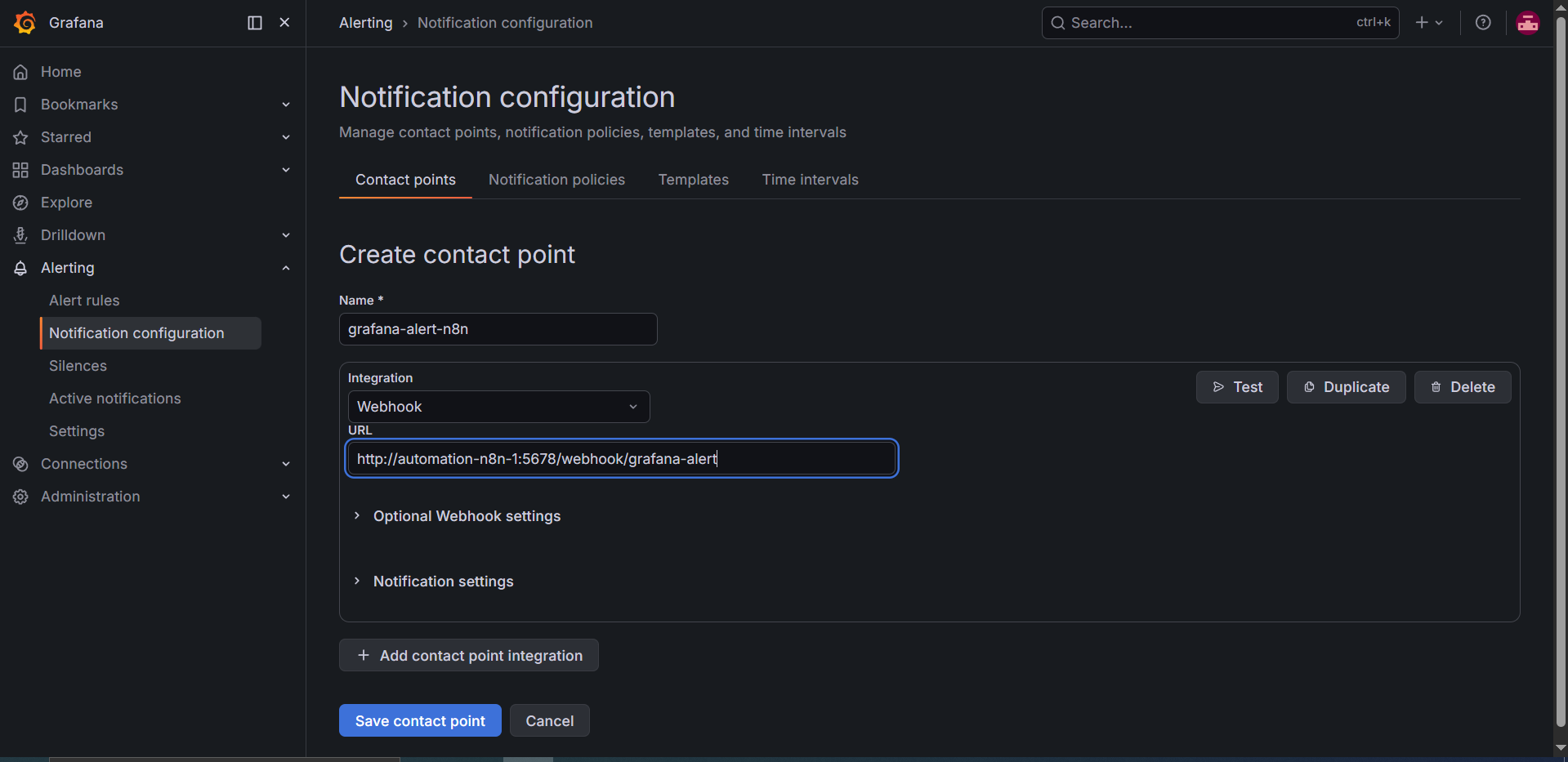Image resolution: width=1568 pixels, height=762 pixels.
Task: Click the trash icon on Delete button
Action: pos(1436,387)
